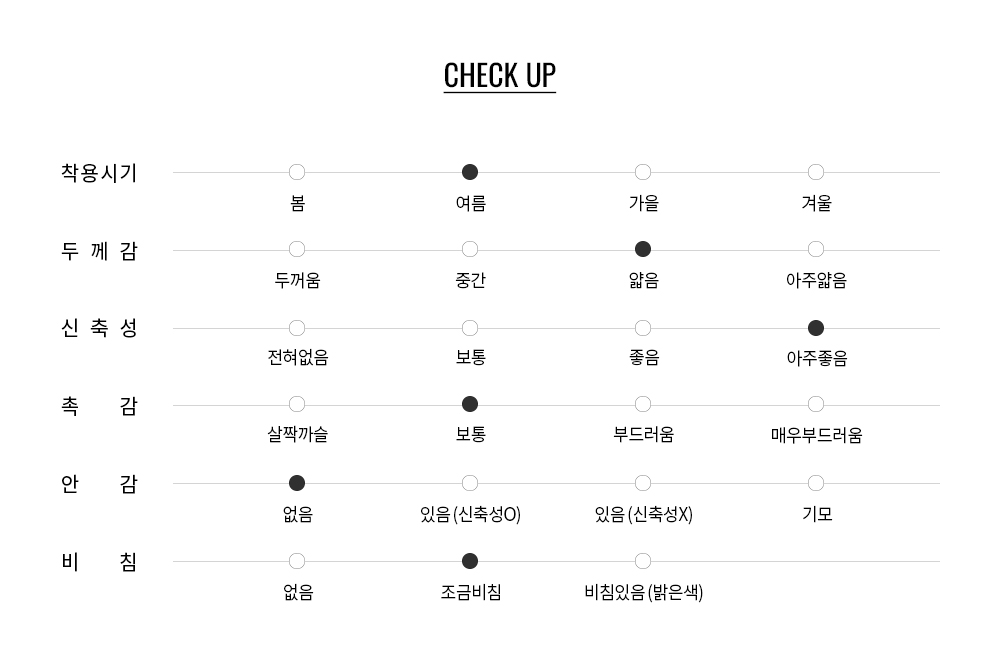Select 전혀없음 elasticity circle
The image size is (1000, 661).
[297, 328]
